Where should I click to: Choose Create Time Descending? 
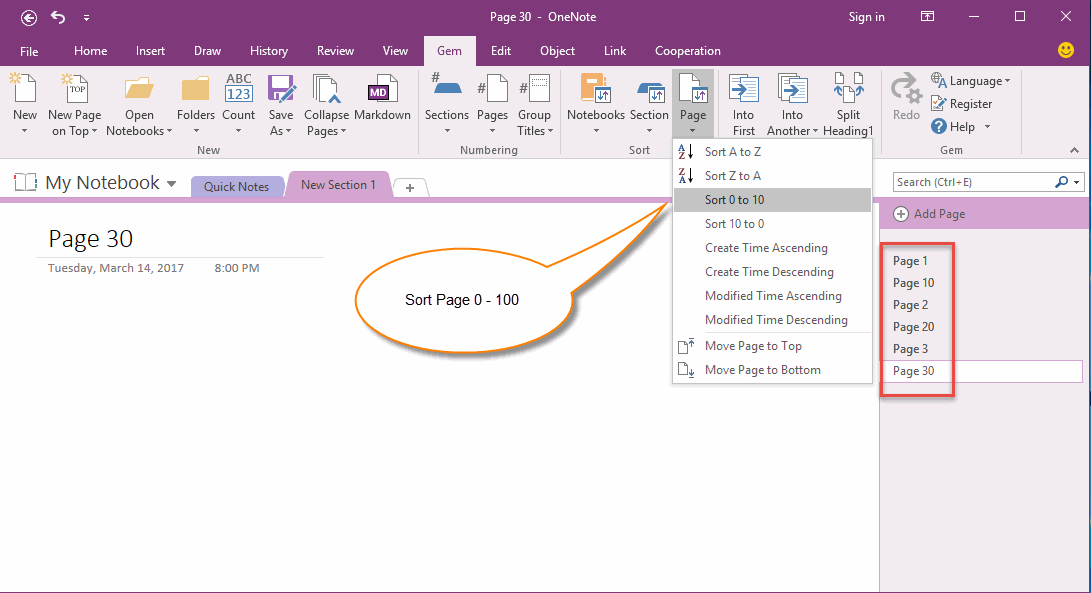(x=772, y=271)
